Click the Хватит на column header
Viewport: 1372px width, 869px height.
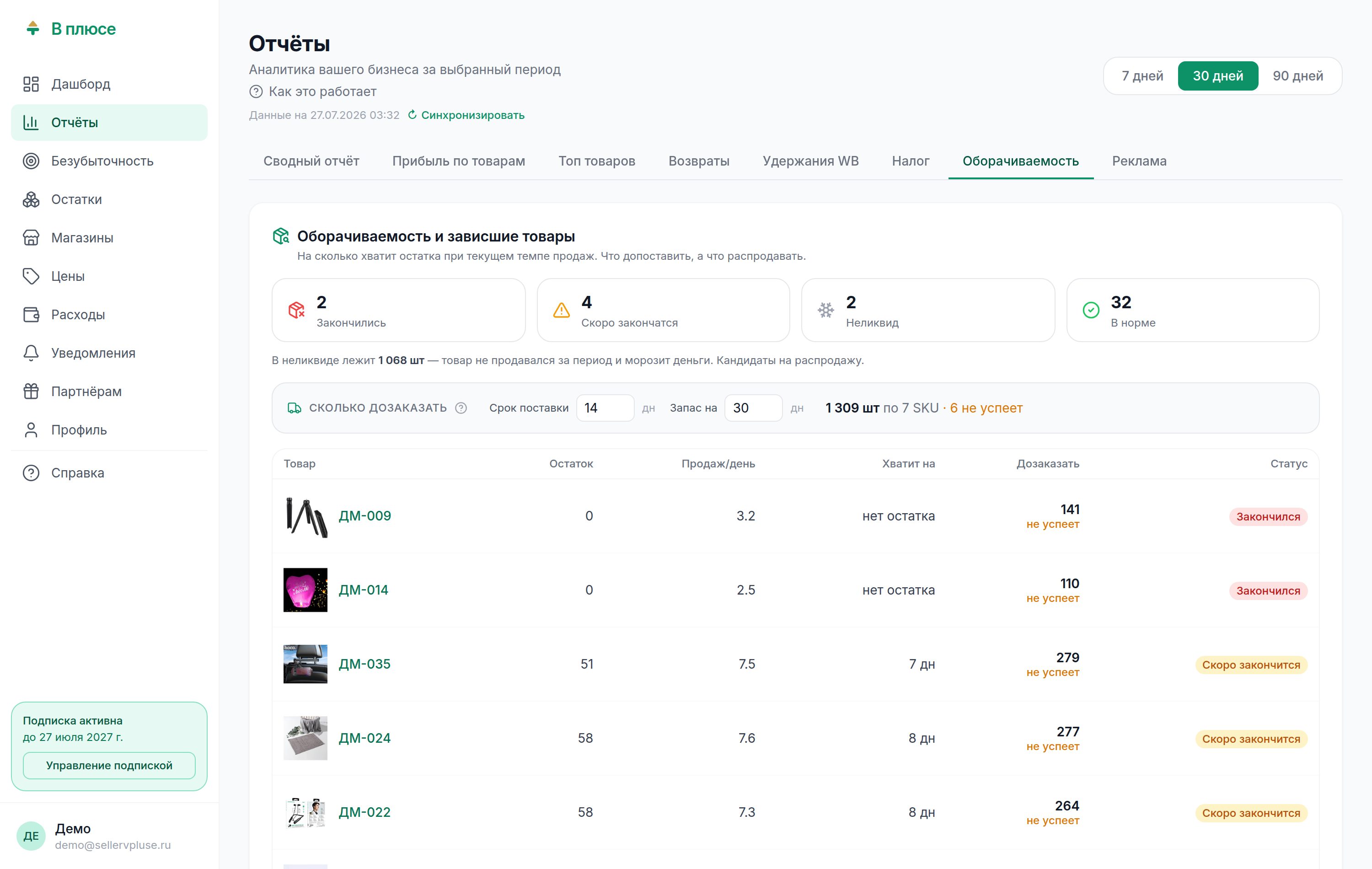908,464
